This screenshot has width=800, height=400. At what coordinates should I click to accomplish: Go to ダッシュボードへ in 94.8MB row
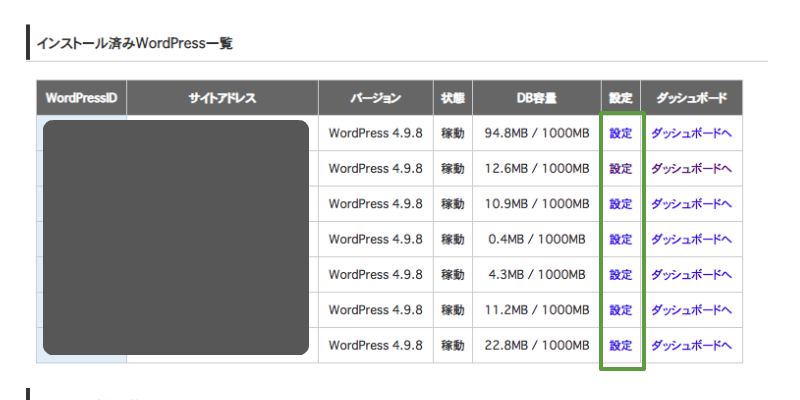[692, 133]
